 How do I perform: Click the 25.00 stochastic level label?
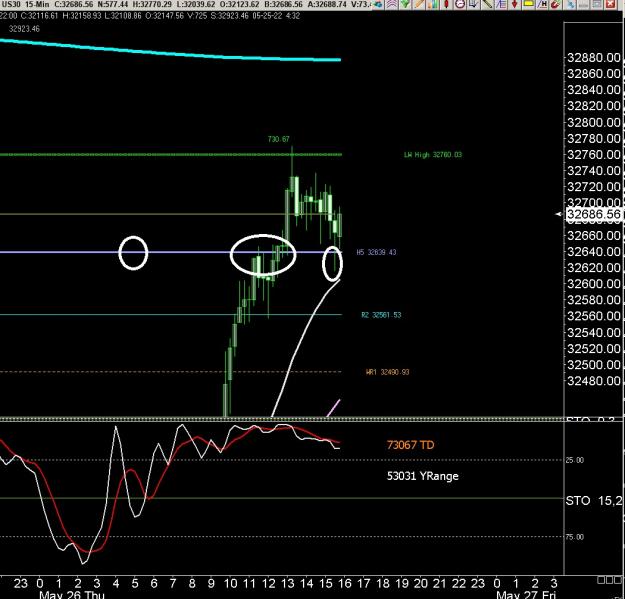click(x=574, y=460)
